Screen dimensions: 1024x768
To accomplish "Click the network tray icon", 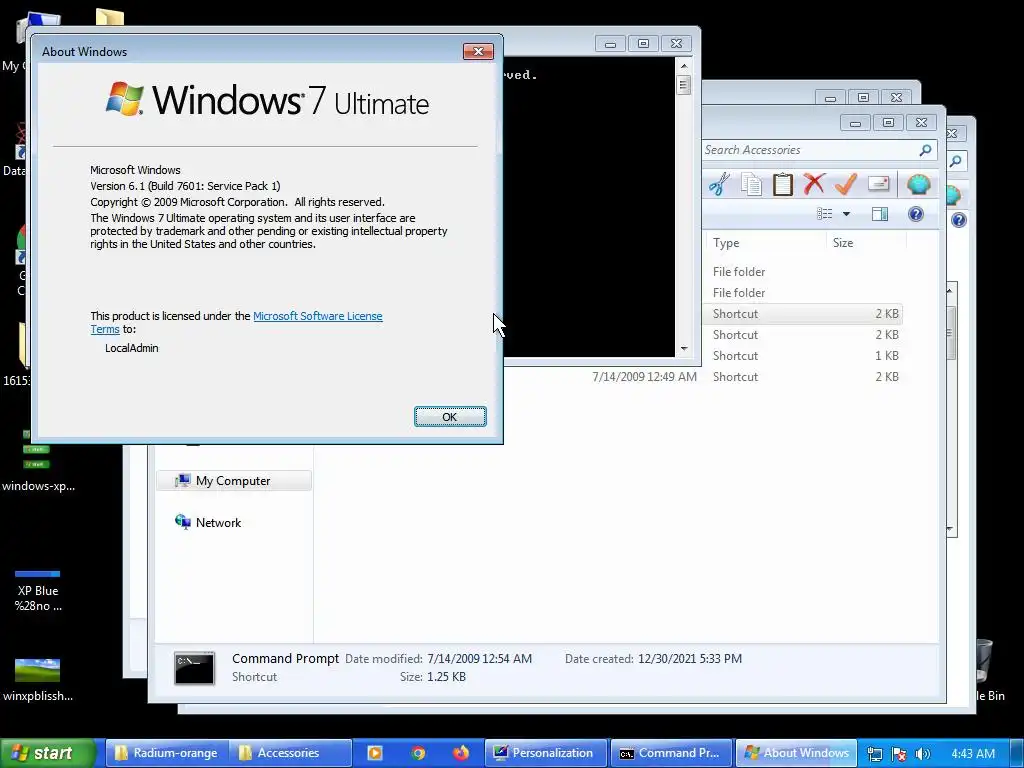I will [x=874, y=754].
